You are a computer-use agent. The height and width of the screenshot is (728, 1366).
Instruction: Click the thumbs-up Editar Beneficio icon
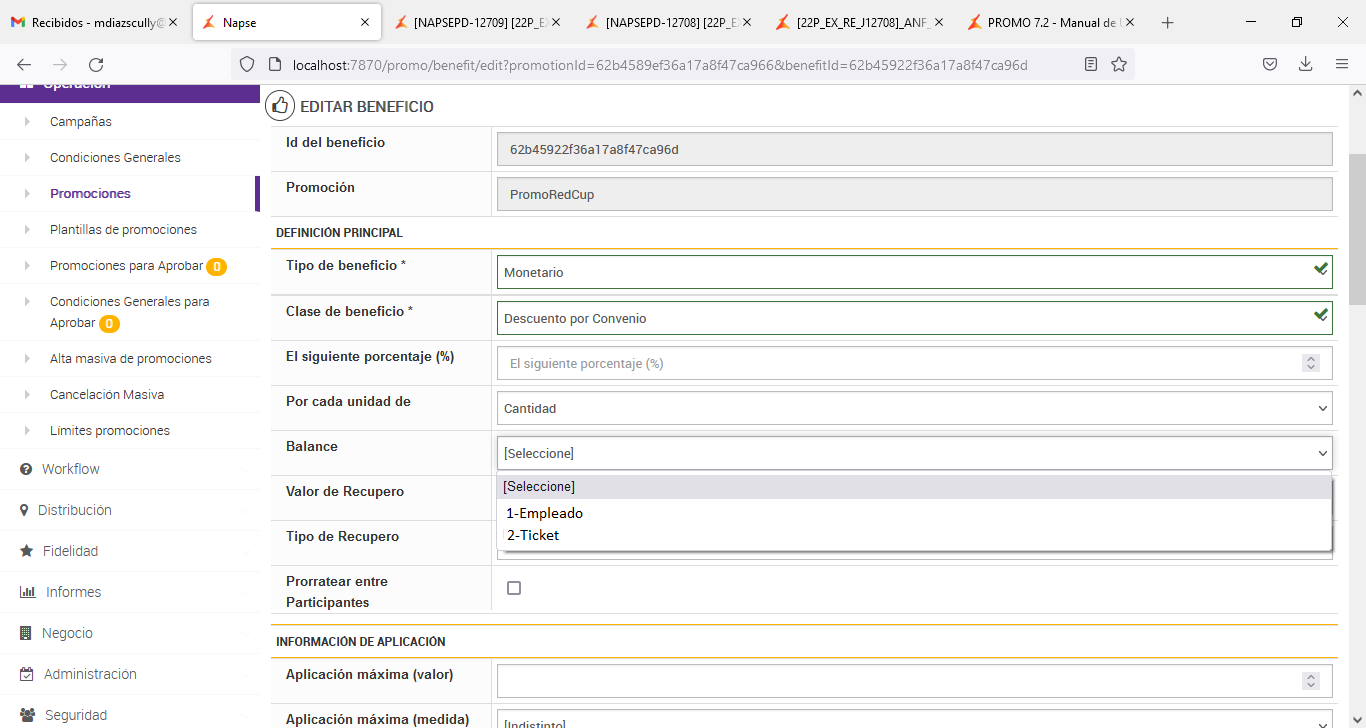[280, 106]
